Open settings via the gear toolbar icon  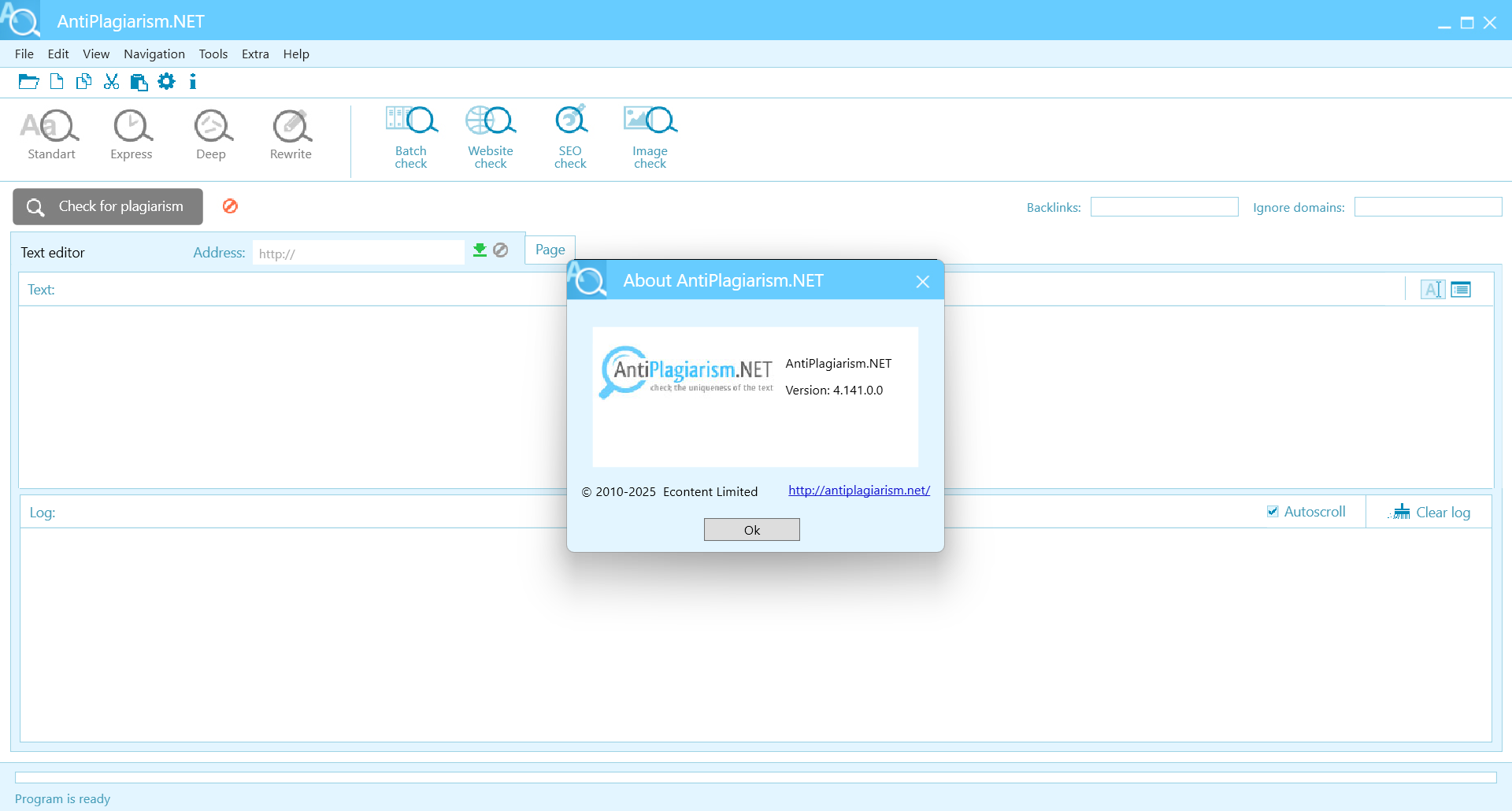pos(166,81)
